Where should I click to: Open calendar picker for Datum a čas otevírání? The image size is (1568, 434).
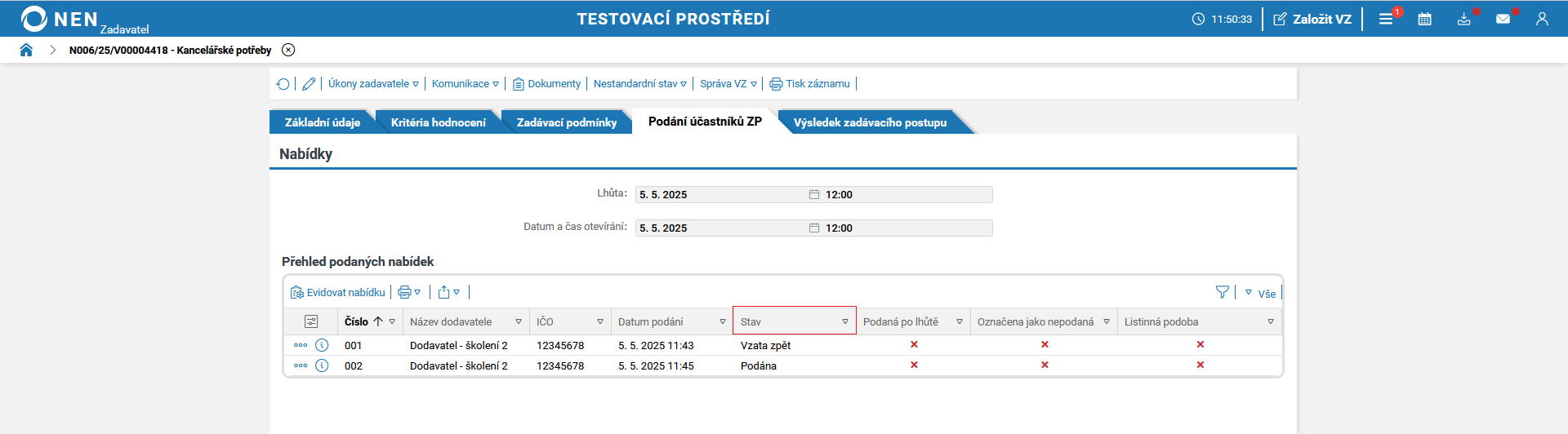814,228
